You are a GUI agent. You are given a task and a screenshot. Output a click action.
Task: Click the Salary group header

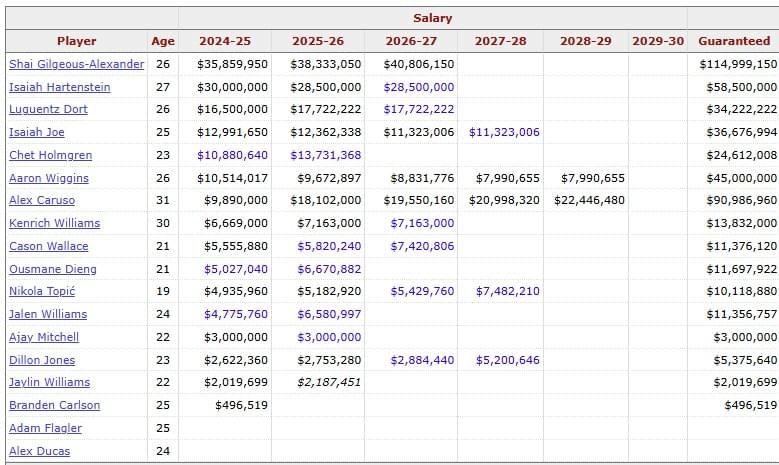tap(432, 18)
